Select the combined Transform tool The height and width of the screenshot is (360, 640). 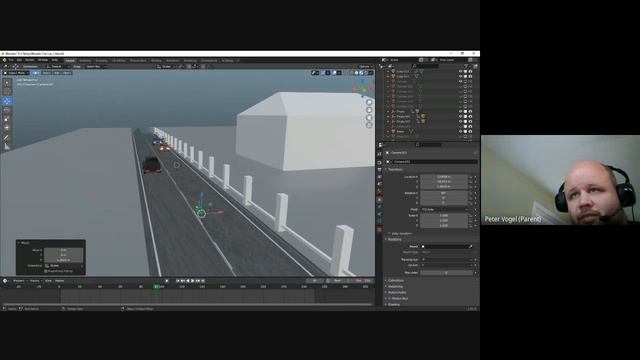click(7, 128)
